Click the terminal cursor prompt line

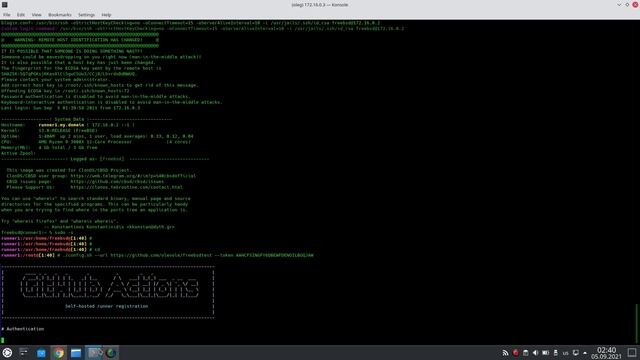tap(2, 340)
